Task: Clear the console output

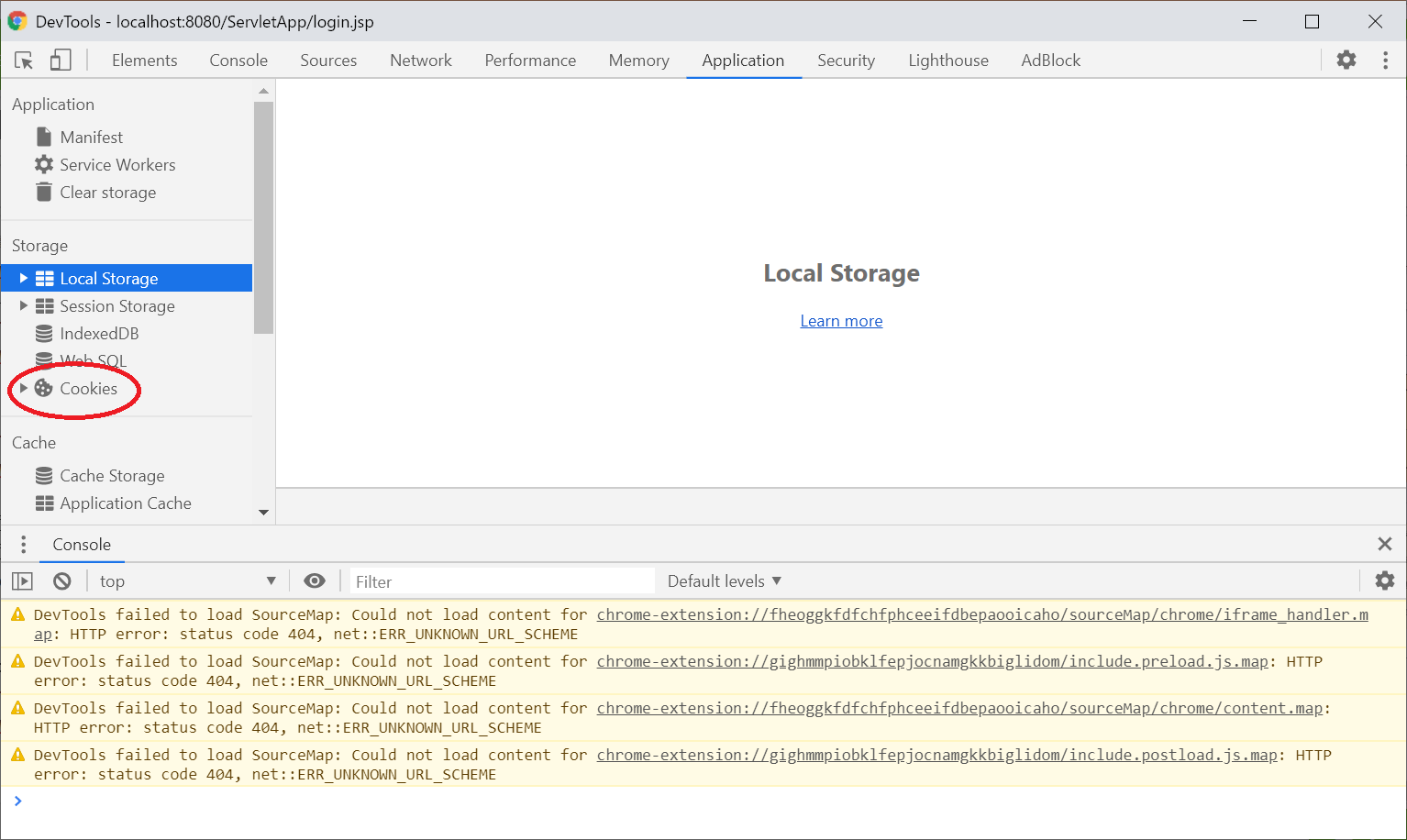Action: coord(62,580)
